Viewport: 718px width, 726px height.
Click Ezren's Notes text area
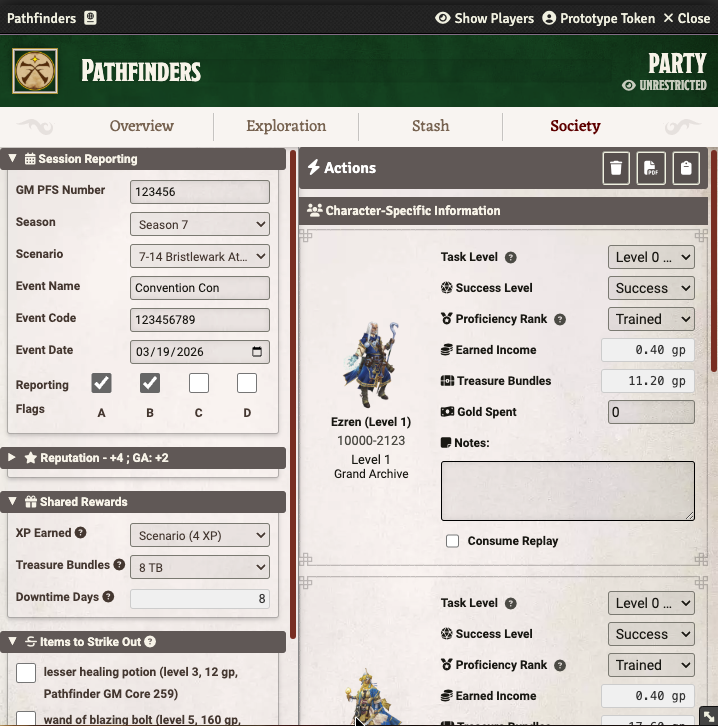568,490
